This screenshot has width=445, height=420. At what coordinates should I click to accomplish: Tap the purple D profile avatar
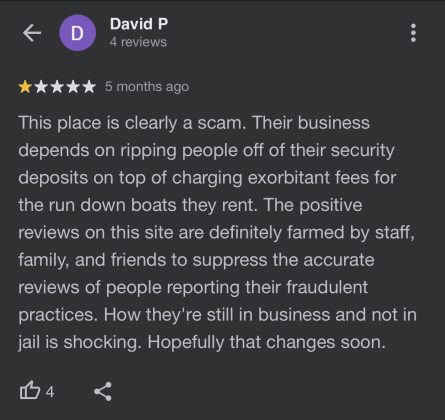(77, 33)
